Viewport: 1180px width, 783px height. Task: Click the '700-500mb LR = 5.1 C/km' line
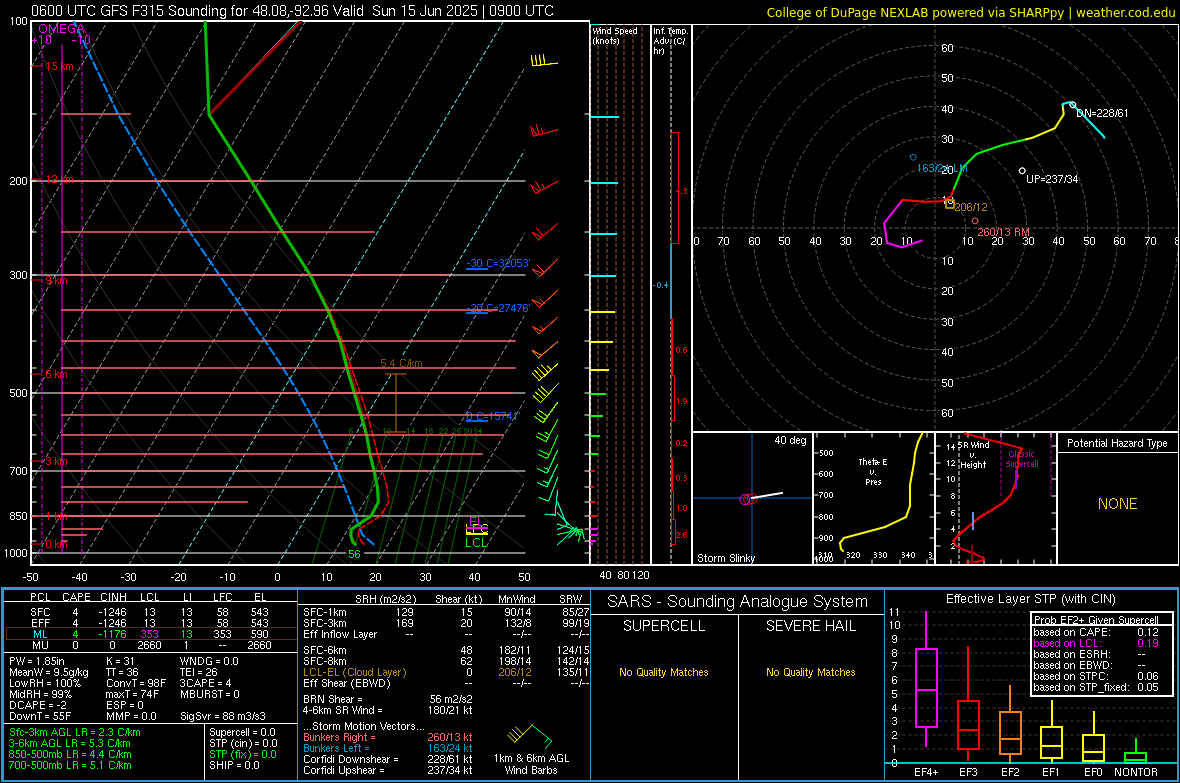70,765
